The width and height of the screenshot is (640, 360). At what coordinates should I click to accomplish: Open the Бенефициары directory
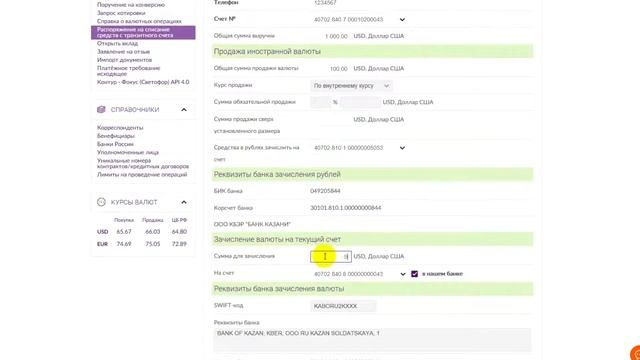(116, 136)
